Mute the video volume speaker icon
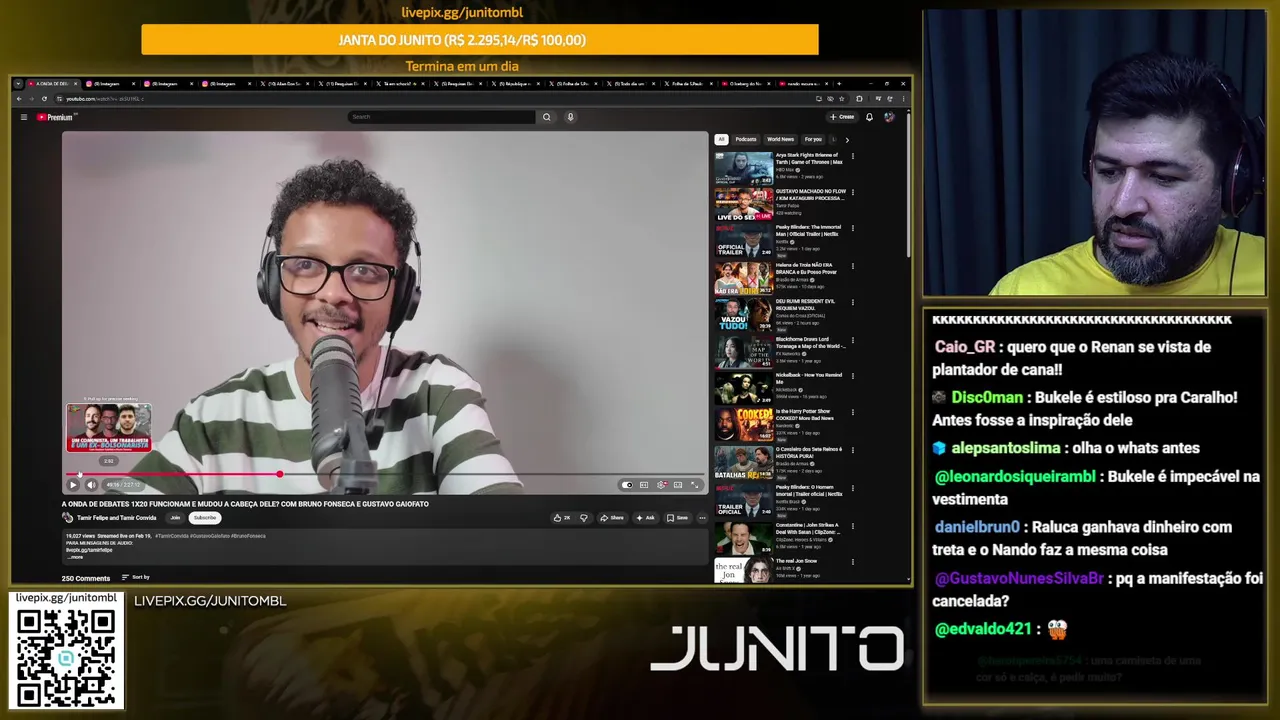The height and width of the screenshot is (720, 1280). coord(91,485)
